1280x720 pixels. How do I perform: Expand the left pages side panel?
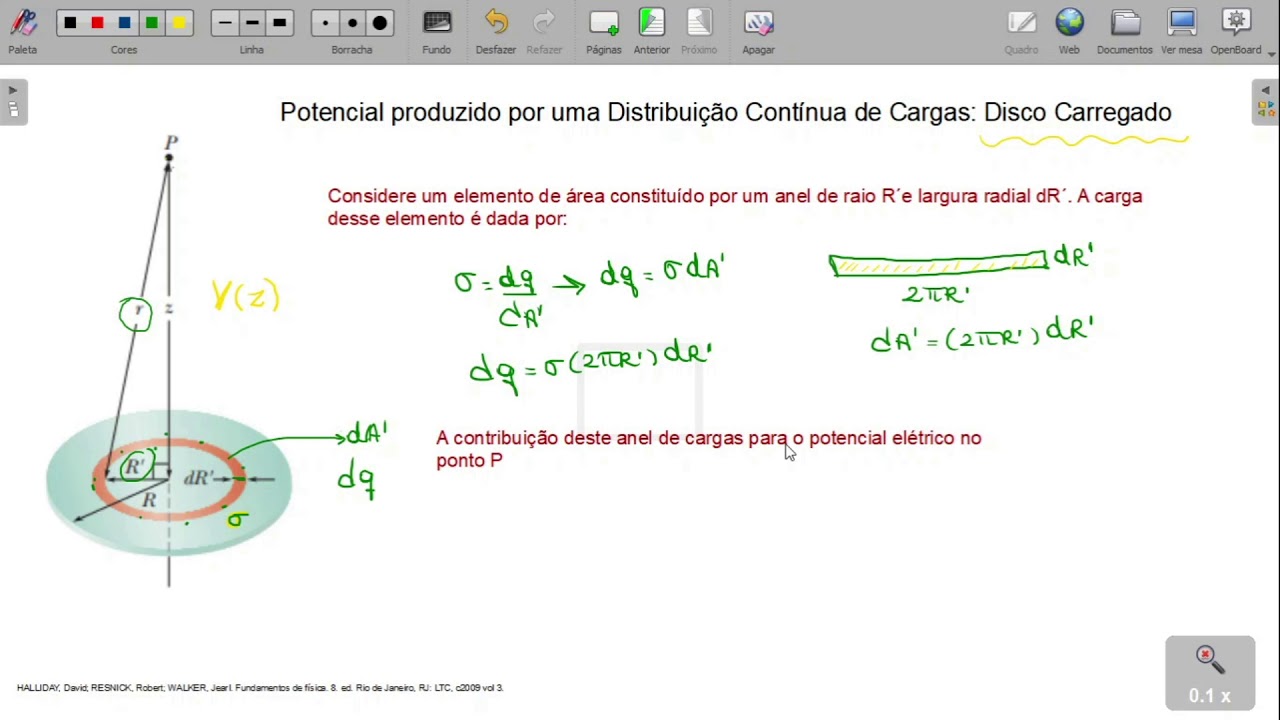pos(13,101)
